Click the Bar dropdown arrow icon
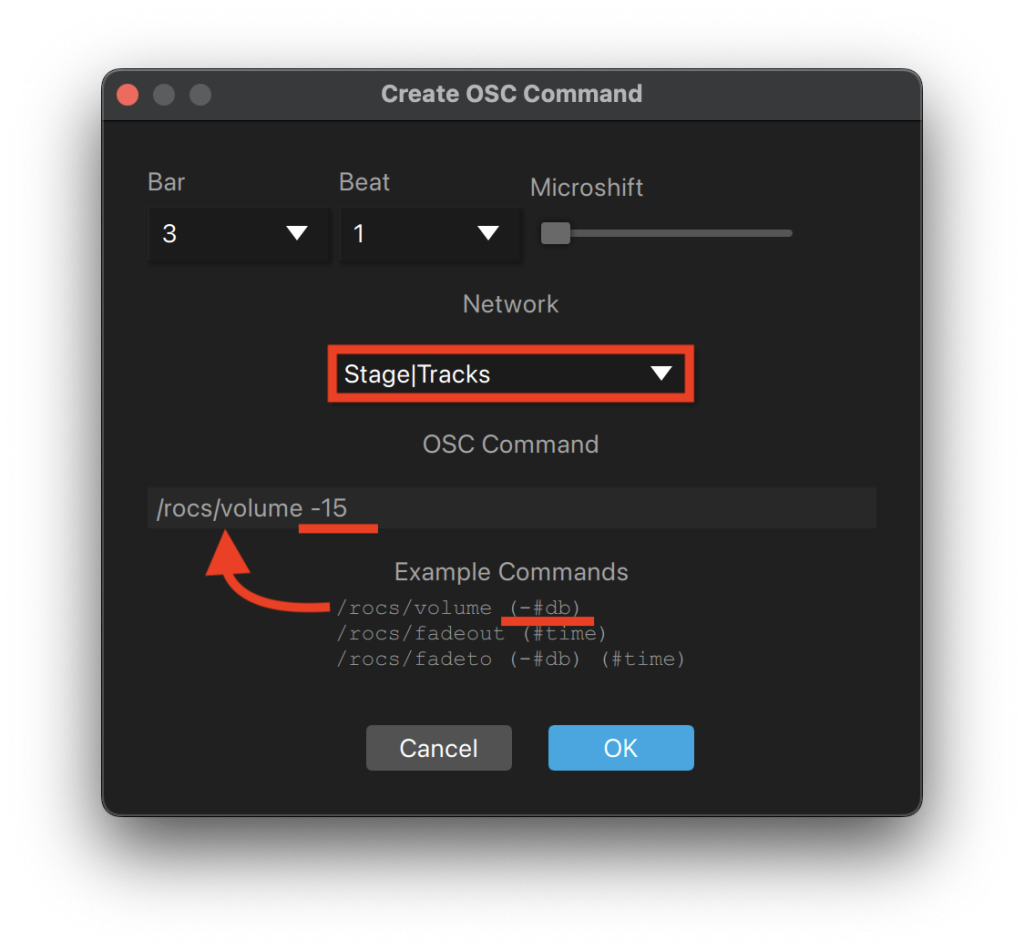Image resolution: width=1024 pixels, height=951 pixels. [x=297, y=233]
